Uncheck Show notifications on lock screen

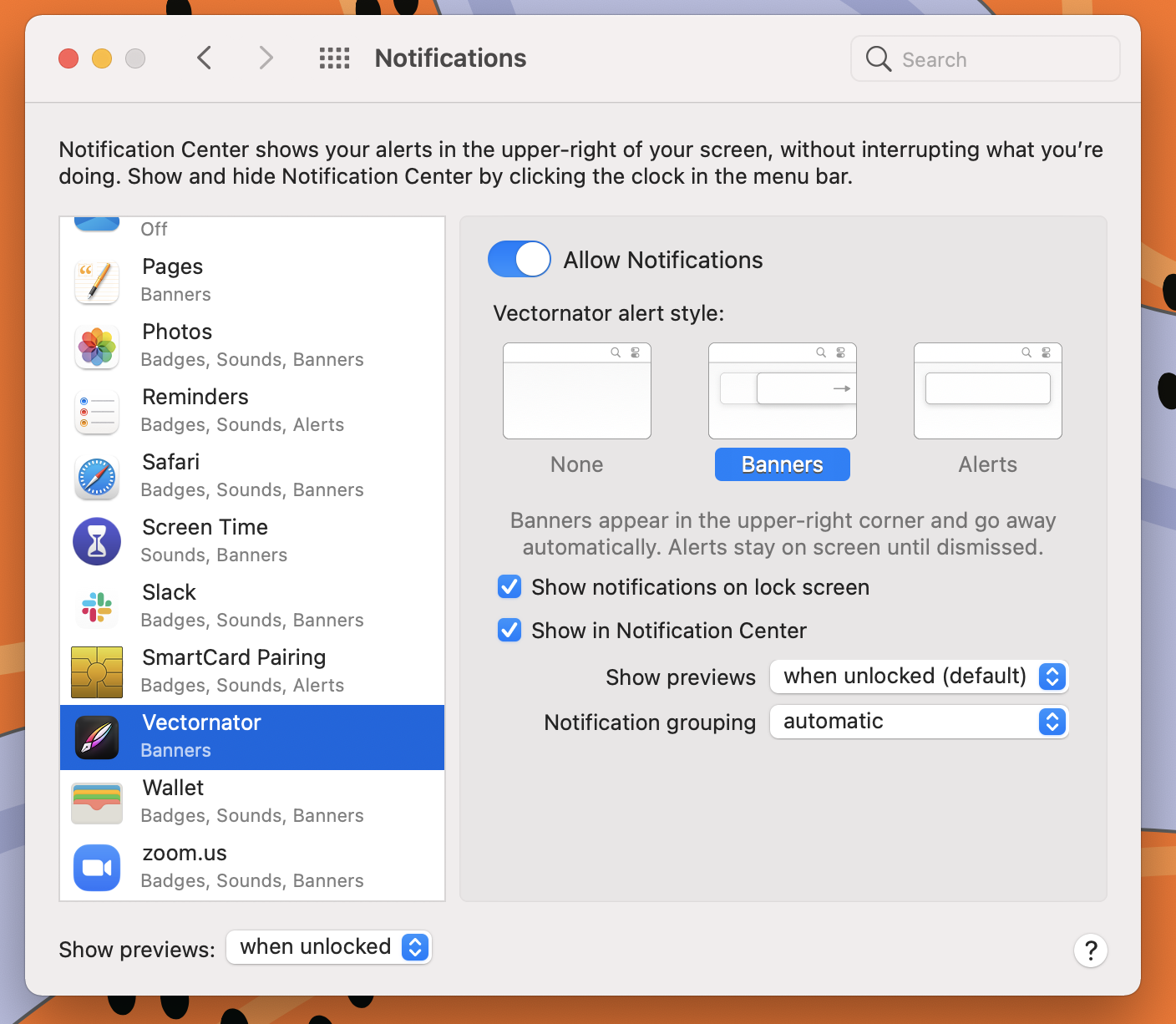[509, 587]
